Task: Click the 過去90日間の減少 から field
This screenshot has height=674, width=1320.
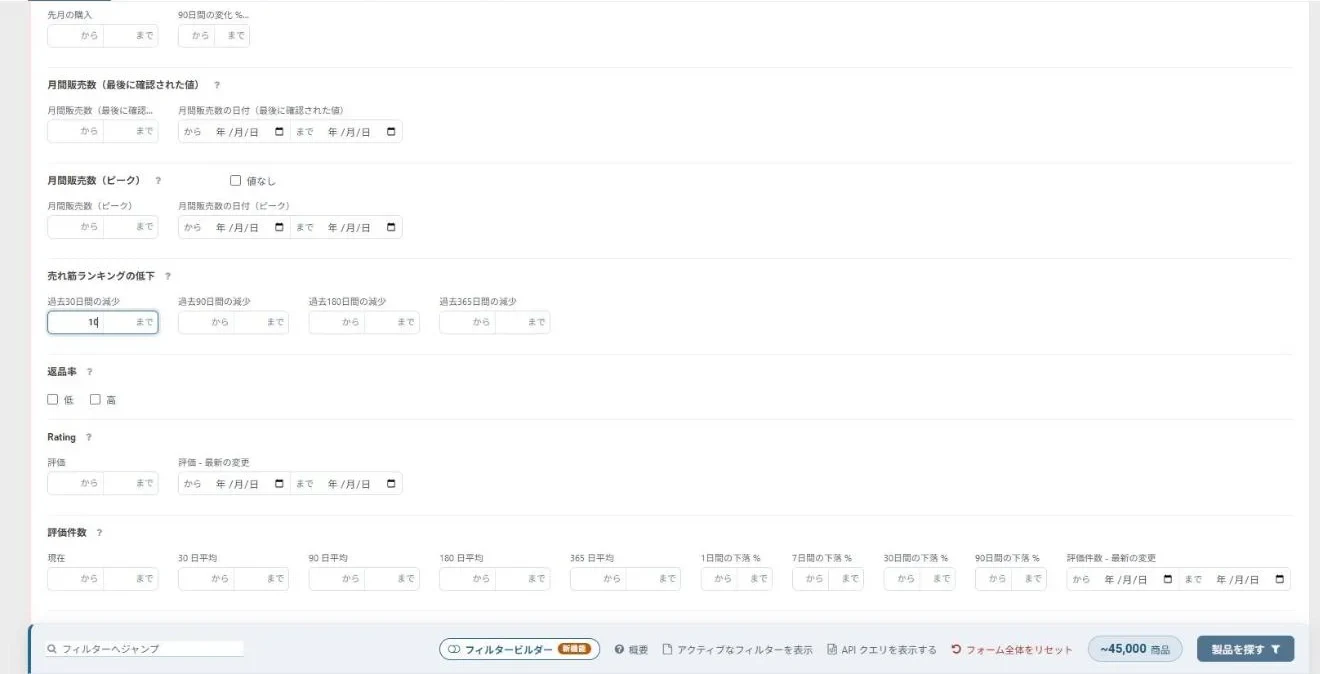Action: click(206, 322)
